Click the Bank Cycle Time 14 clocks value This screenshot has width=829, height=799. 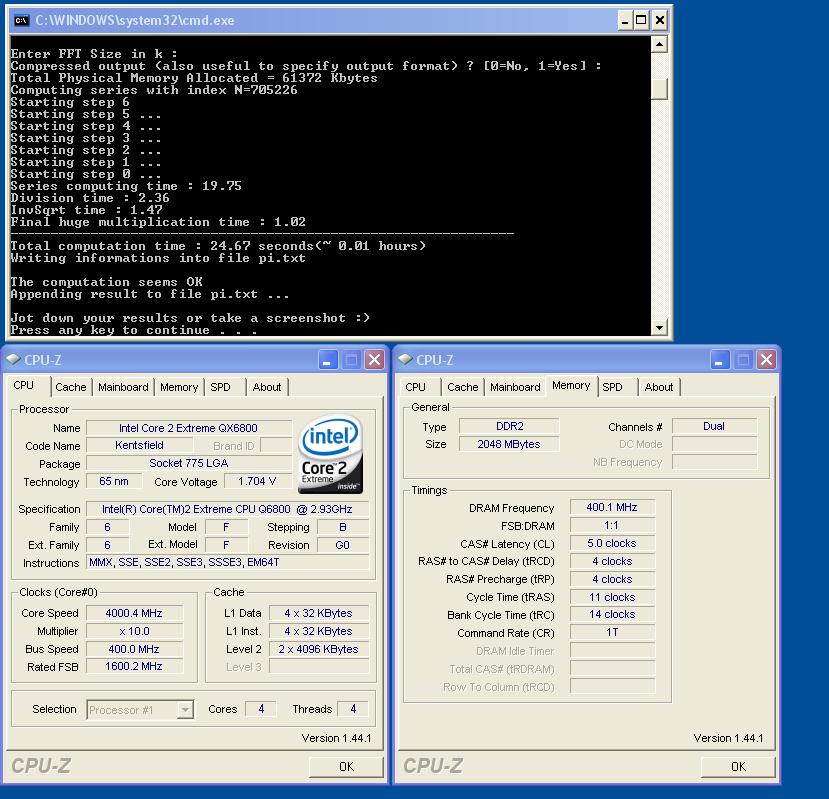pos(612,614)
